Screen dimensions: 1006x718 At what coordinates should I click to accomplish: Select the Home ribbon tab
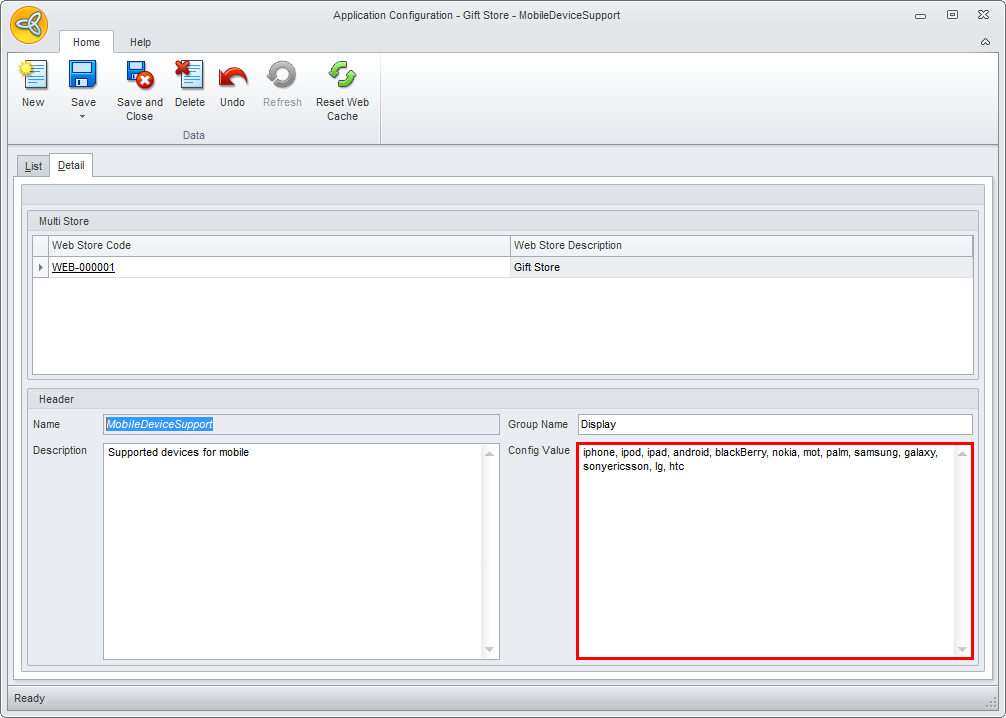tap(86, 43)
